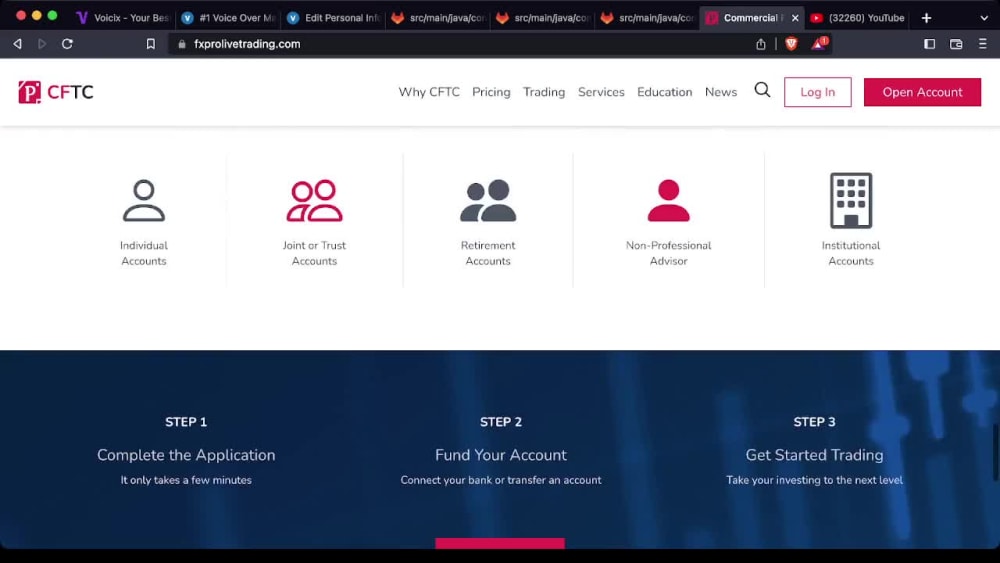Click the STEP 3 heading
Screen dimensions: 1000x563
point(814,422)
